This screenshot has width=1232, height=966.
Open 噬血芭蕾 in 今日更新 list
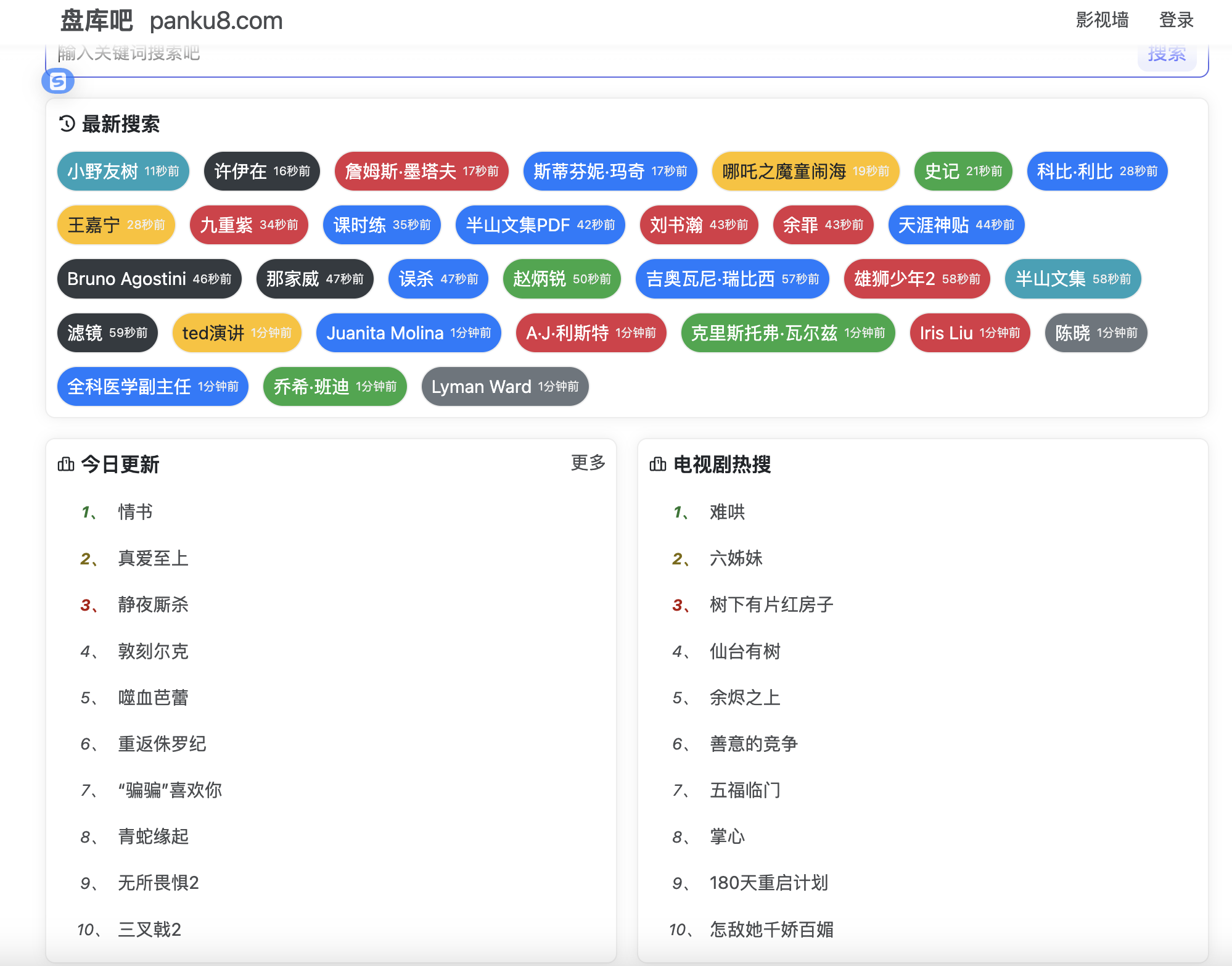[x=153, y=698]
